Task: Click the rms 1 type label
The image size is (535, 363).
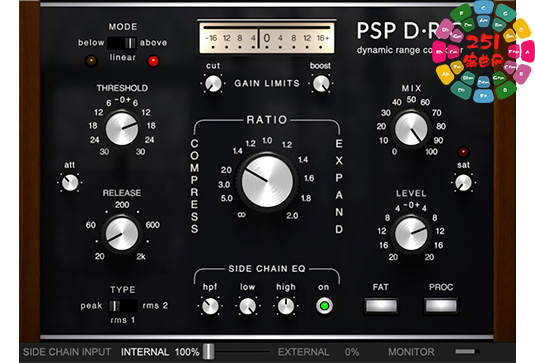Action: tap(123, 320)
